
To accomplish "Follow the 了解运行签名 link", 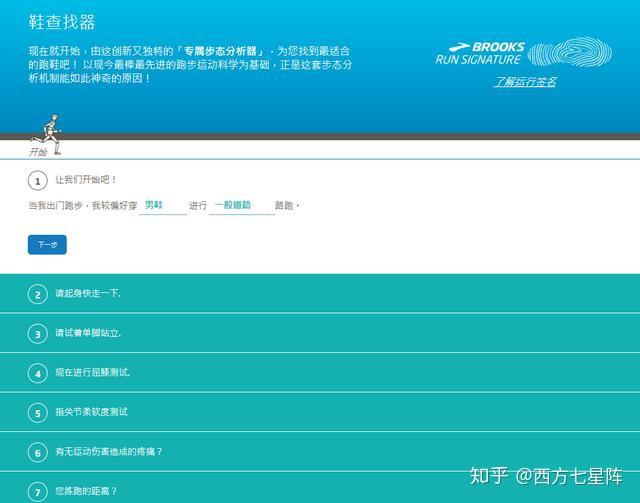I will (x=525, y=82).
